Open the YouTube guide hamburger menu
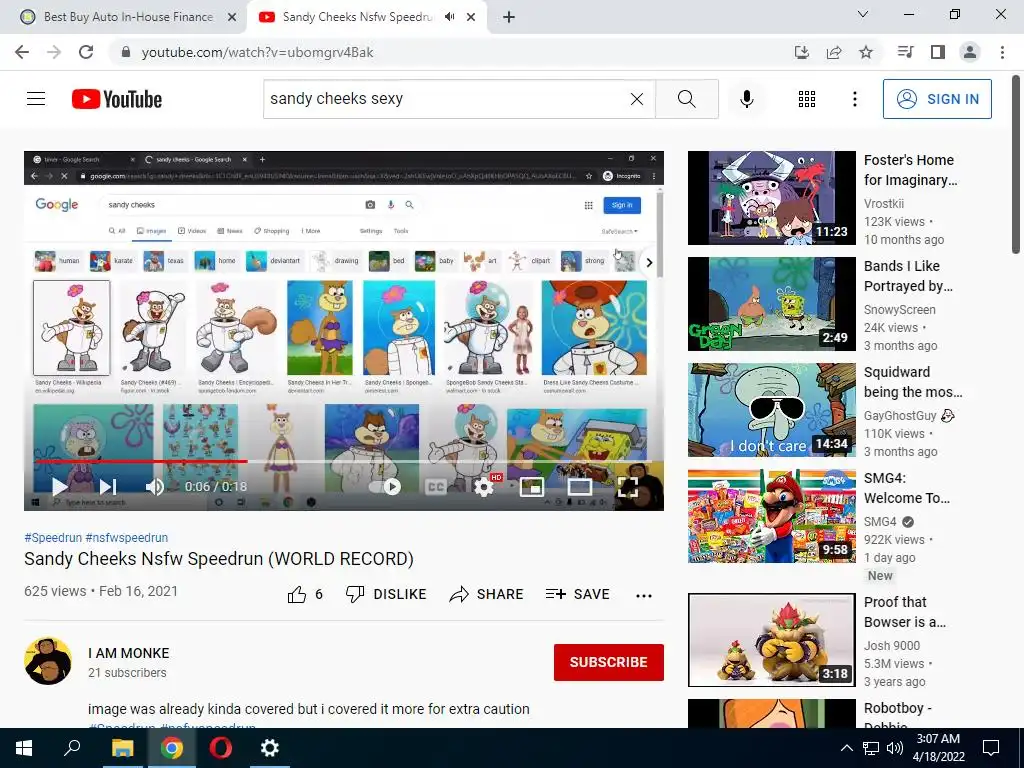The width and height of the screenshot is (1024, 768). pyautogui.click(x=36, y=99)
